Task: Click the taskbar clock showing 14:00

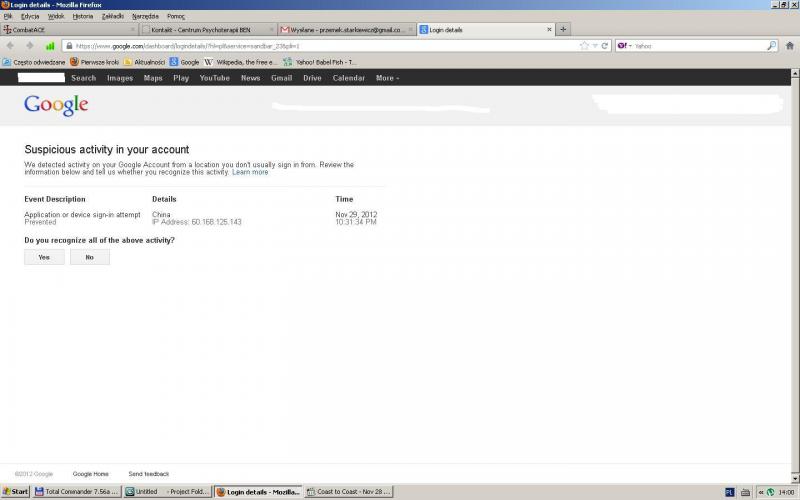Action: (x=786, y=492)
